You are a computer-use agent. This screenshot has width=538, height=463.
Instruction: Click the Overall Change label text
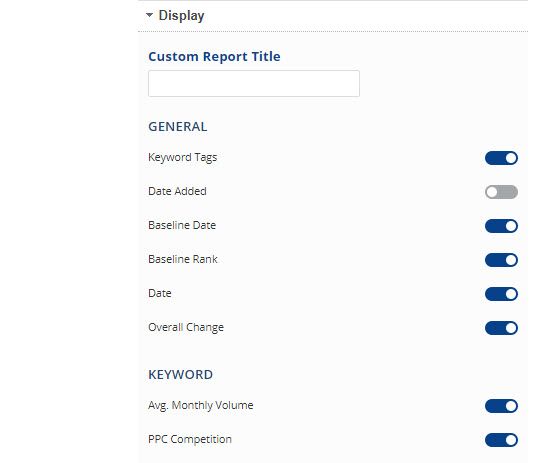point(186,327)
